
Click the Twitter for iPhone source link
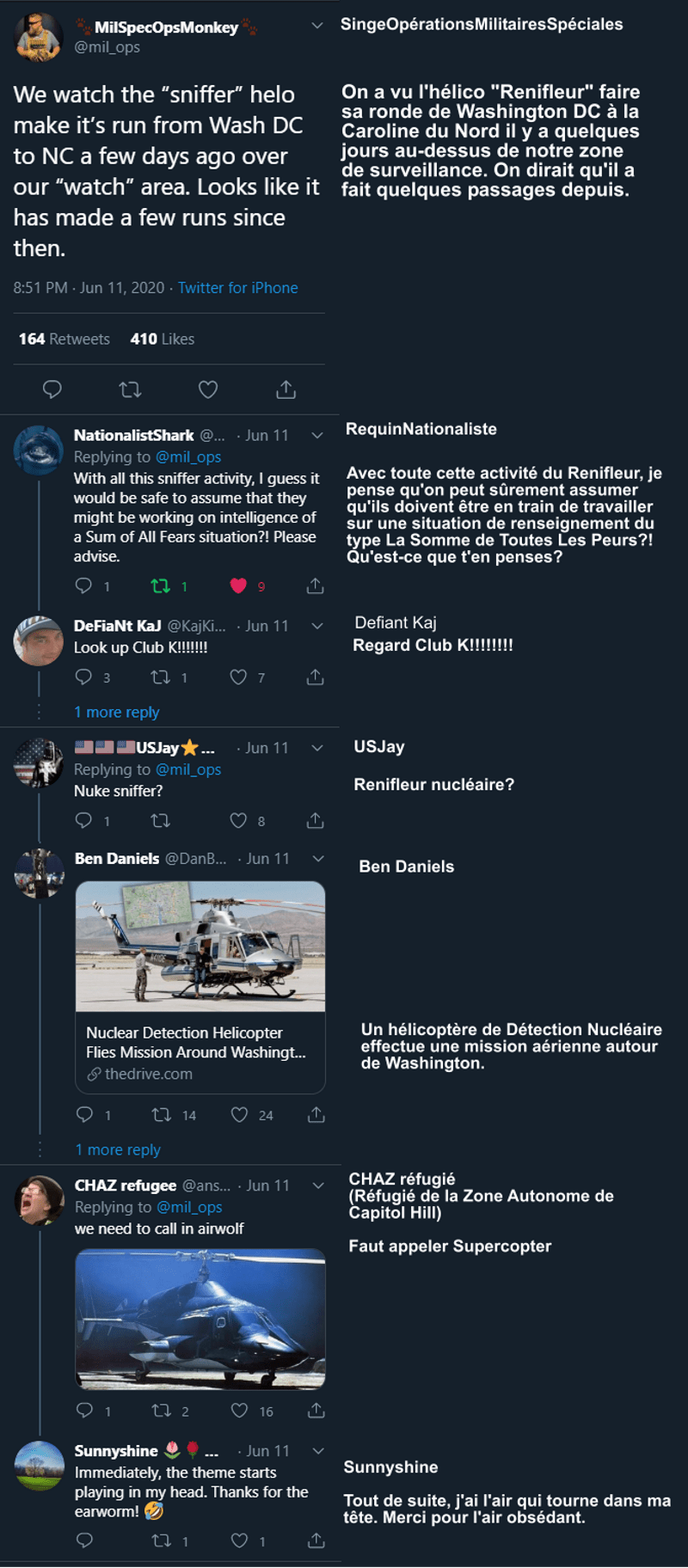point(238,287)
